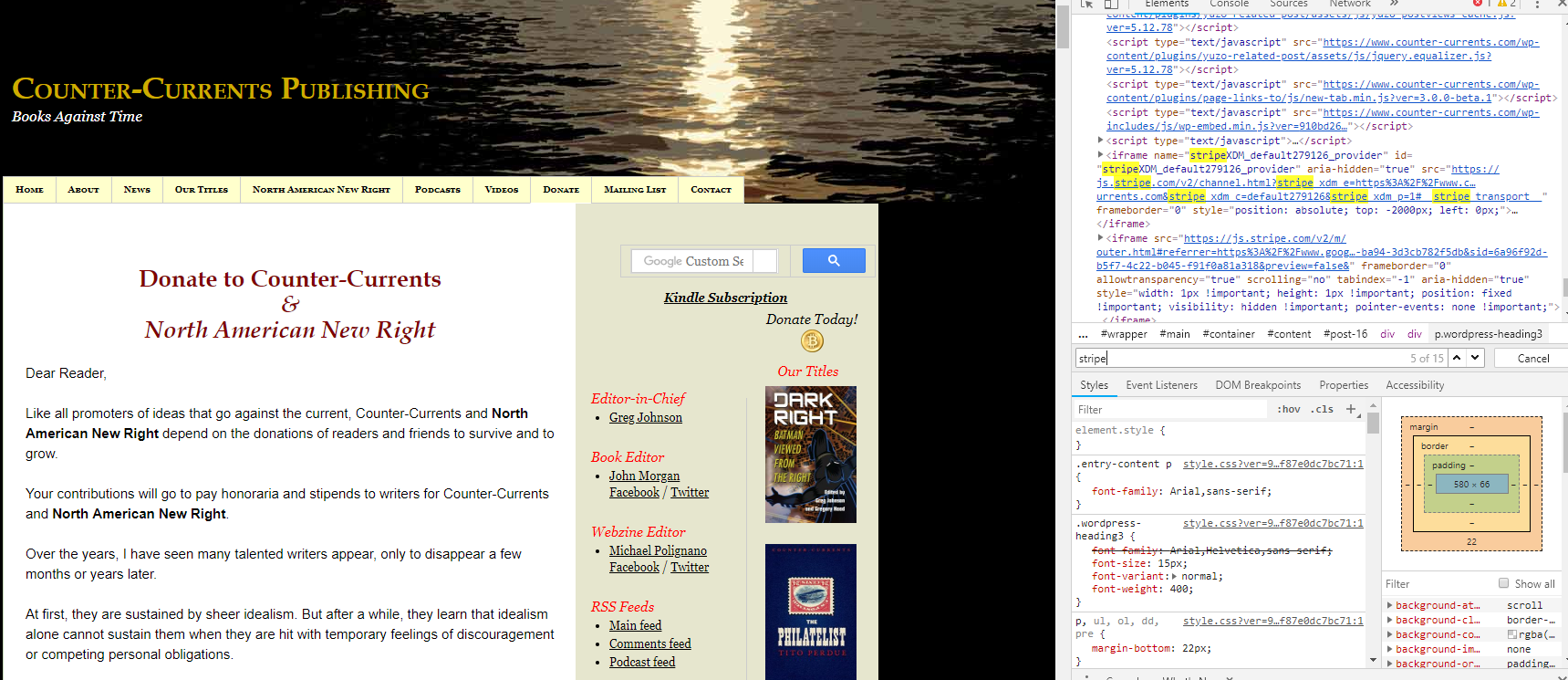Open the Podcast feed link
Image resolution: width=1568 pixels, height=680 pixels.
click(x=642, y=662)
